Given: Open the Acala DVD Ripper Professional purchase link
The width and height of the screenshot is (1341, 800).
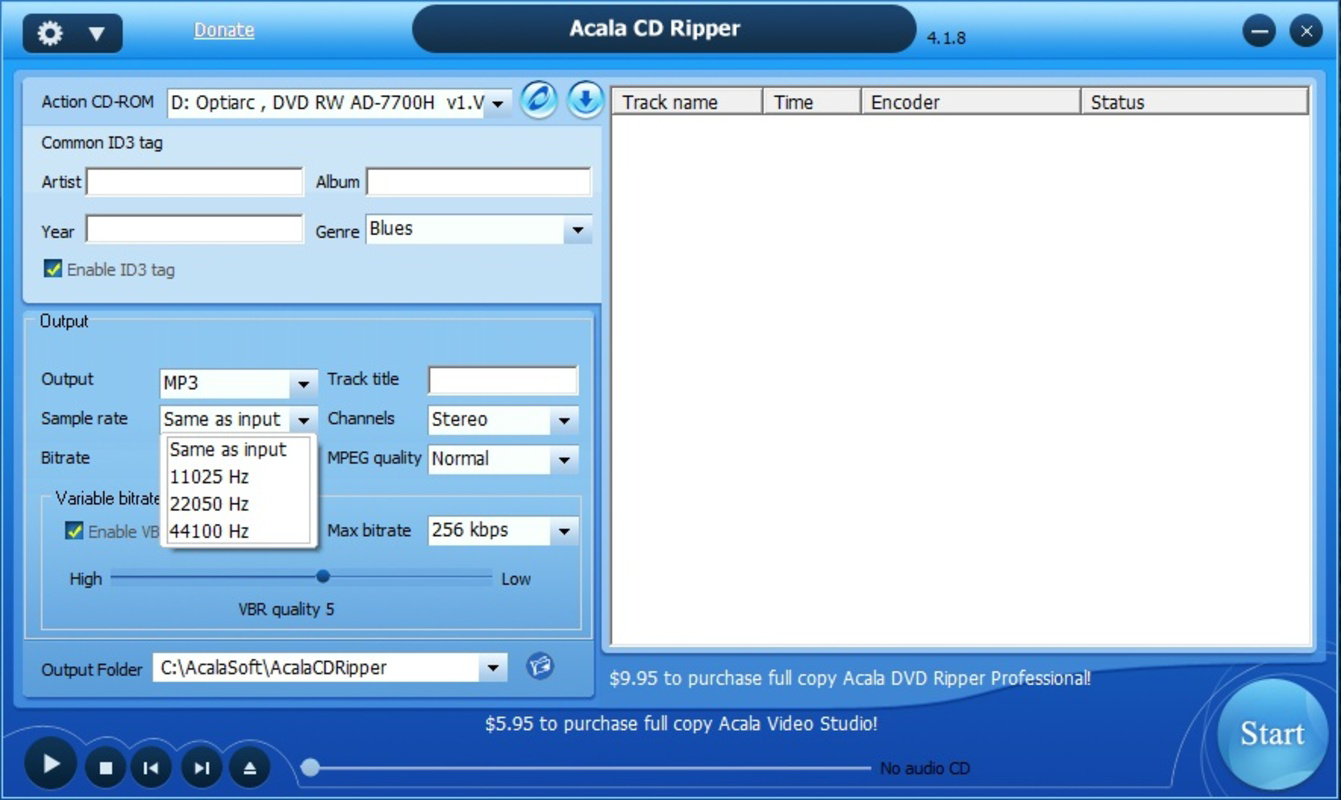Looking at the screenshot, I should click(x=850, y=678).
